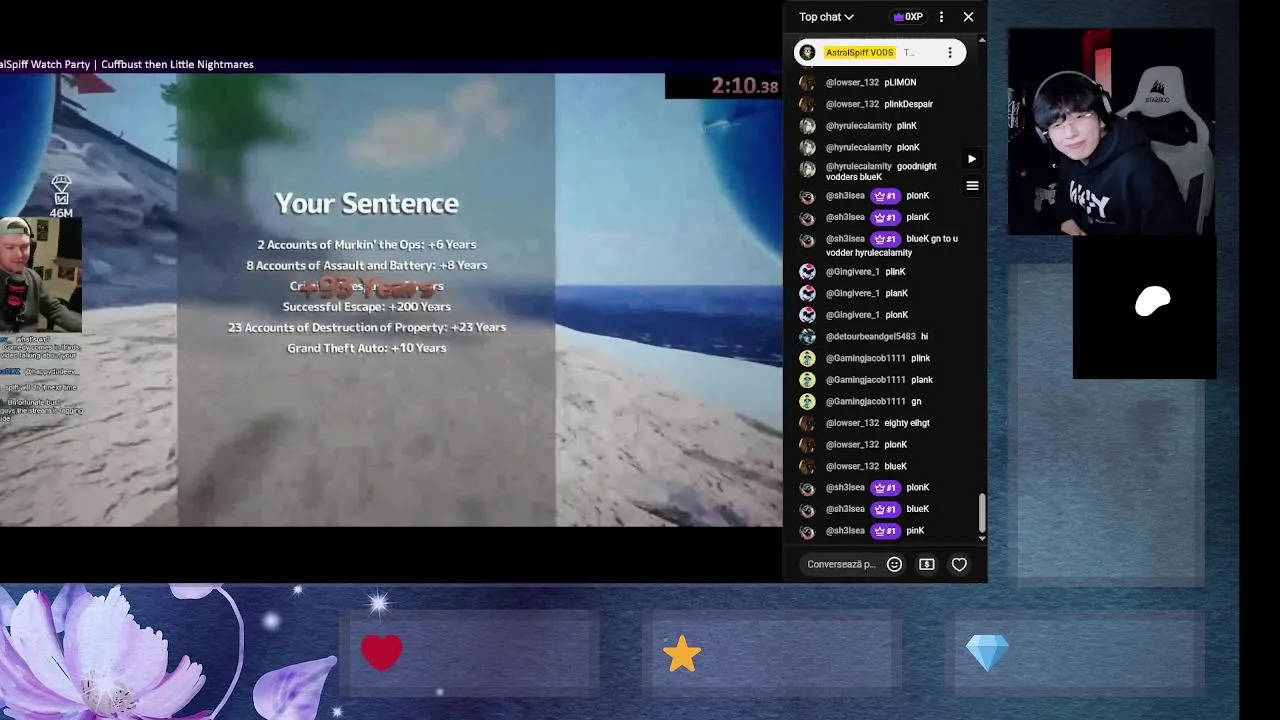Close the chat panel

[x=968, y=17]
